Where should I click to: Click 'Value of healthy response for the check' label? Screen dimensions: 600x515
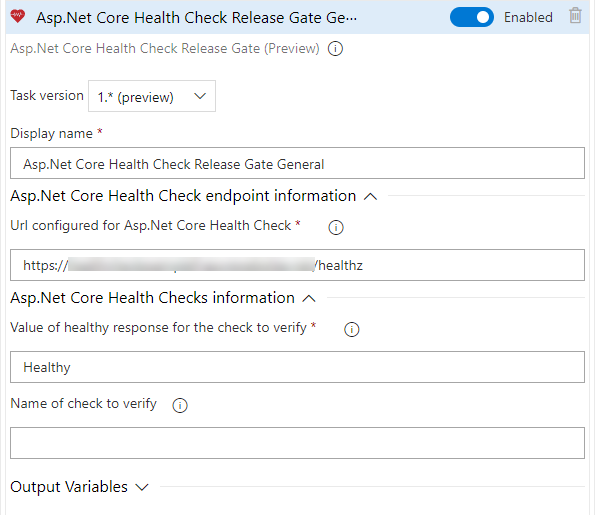click(158, 328)
